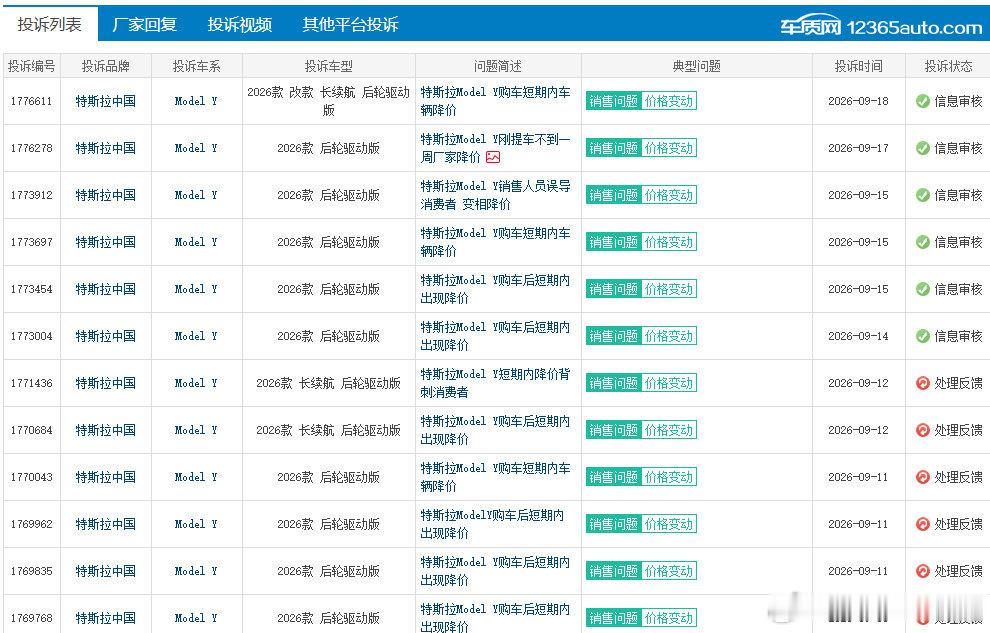Click Model Y link in row 1769962
Viewport: 990px width, 633px height.
point(196,524)
